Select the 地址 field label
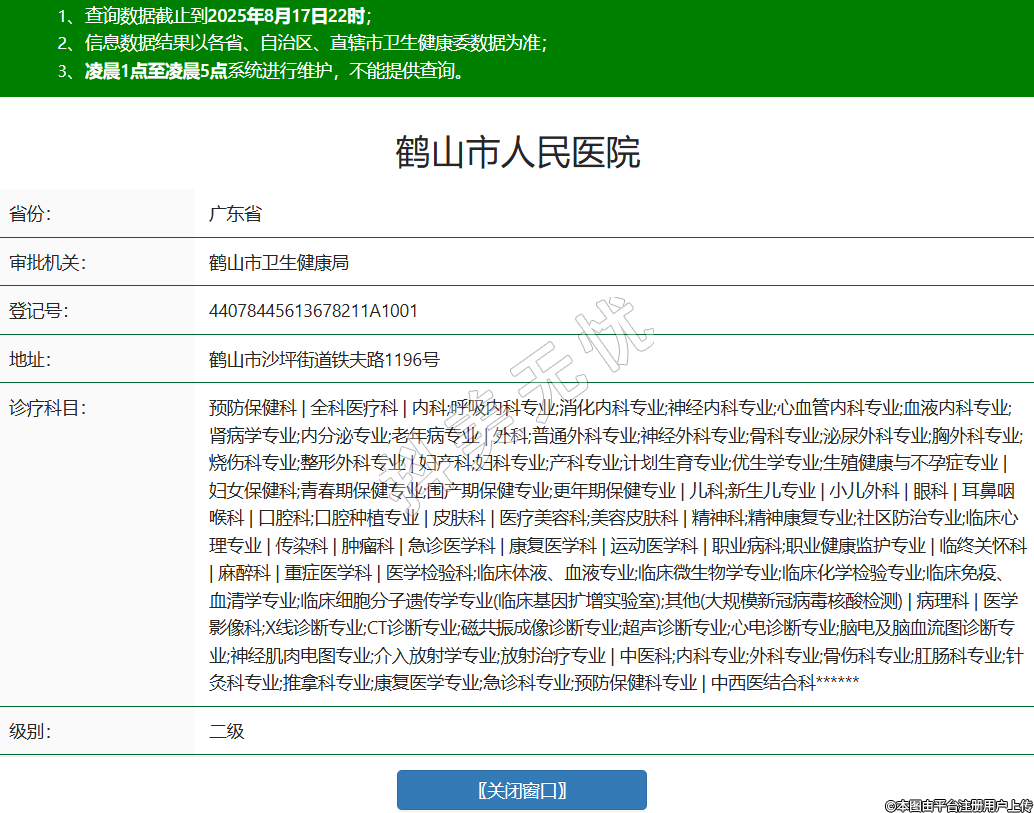Viewport: 1034px width, 813px height. (x=30, y=359)
